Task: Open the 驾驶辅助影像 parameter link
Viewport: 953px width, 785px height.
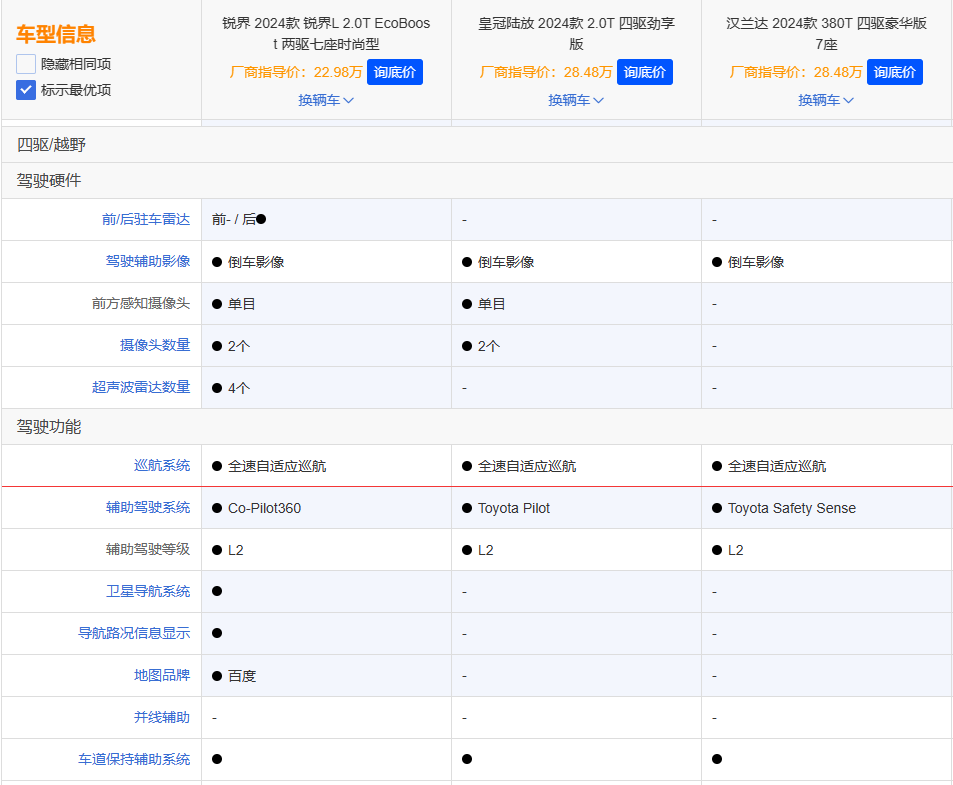Action: pos(147,261)
